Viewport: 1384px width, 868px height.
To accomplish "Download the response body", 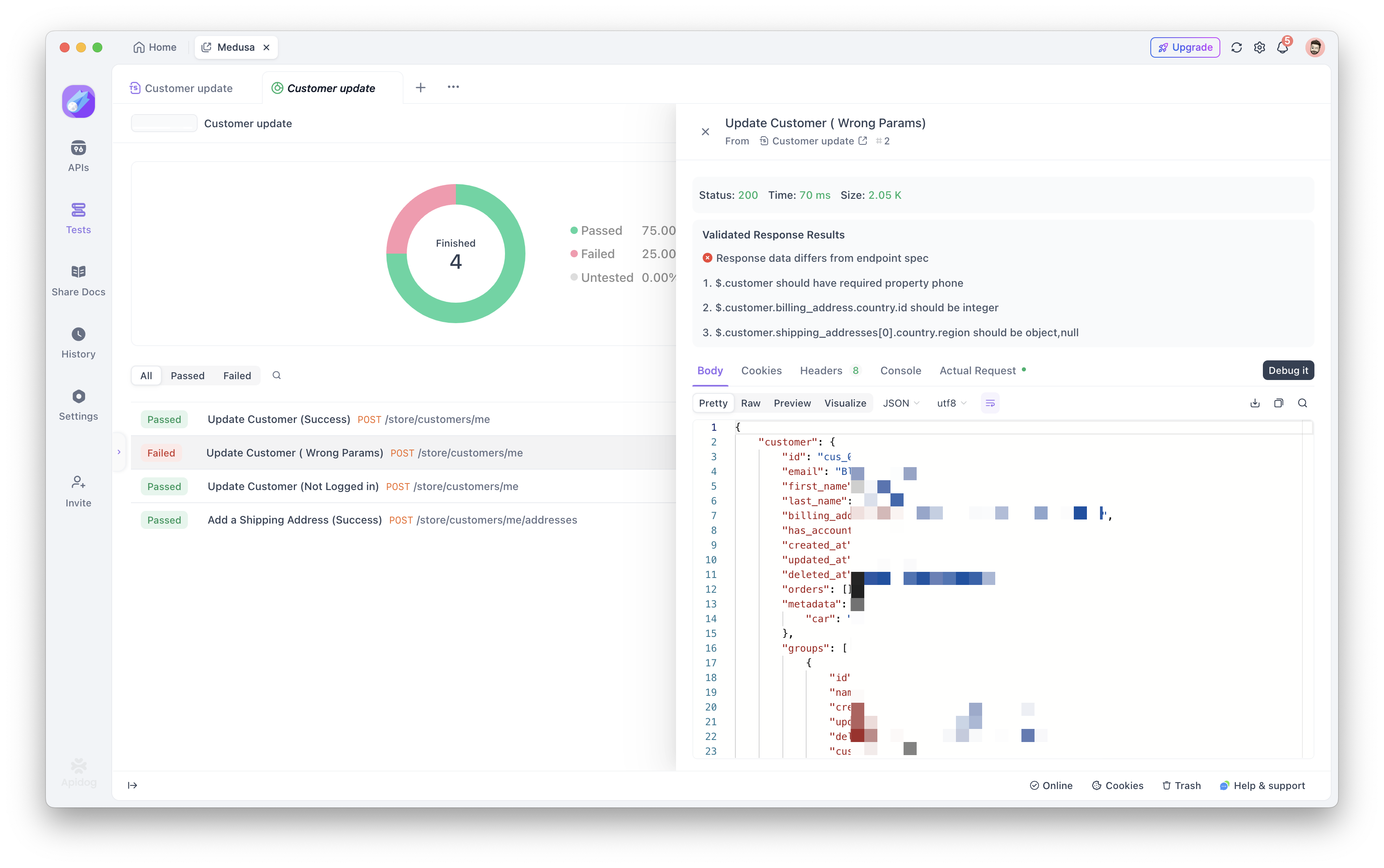I will (1255, 403).
